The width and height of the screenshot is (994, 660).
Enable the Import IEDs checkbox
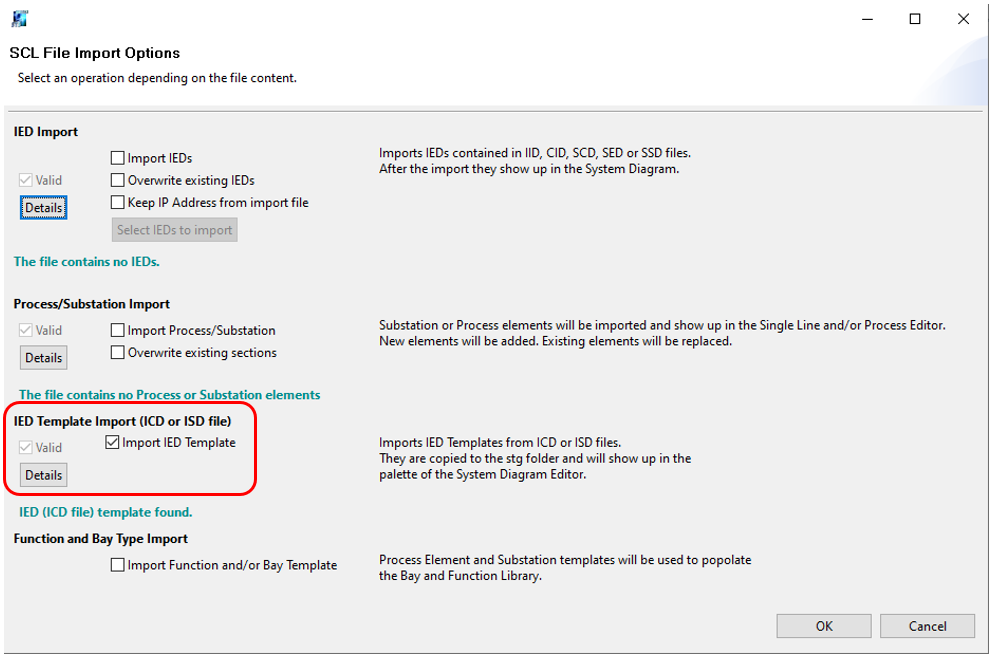(118, 158)
